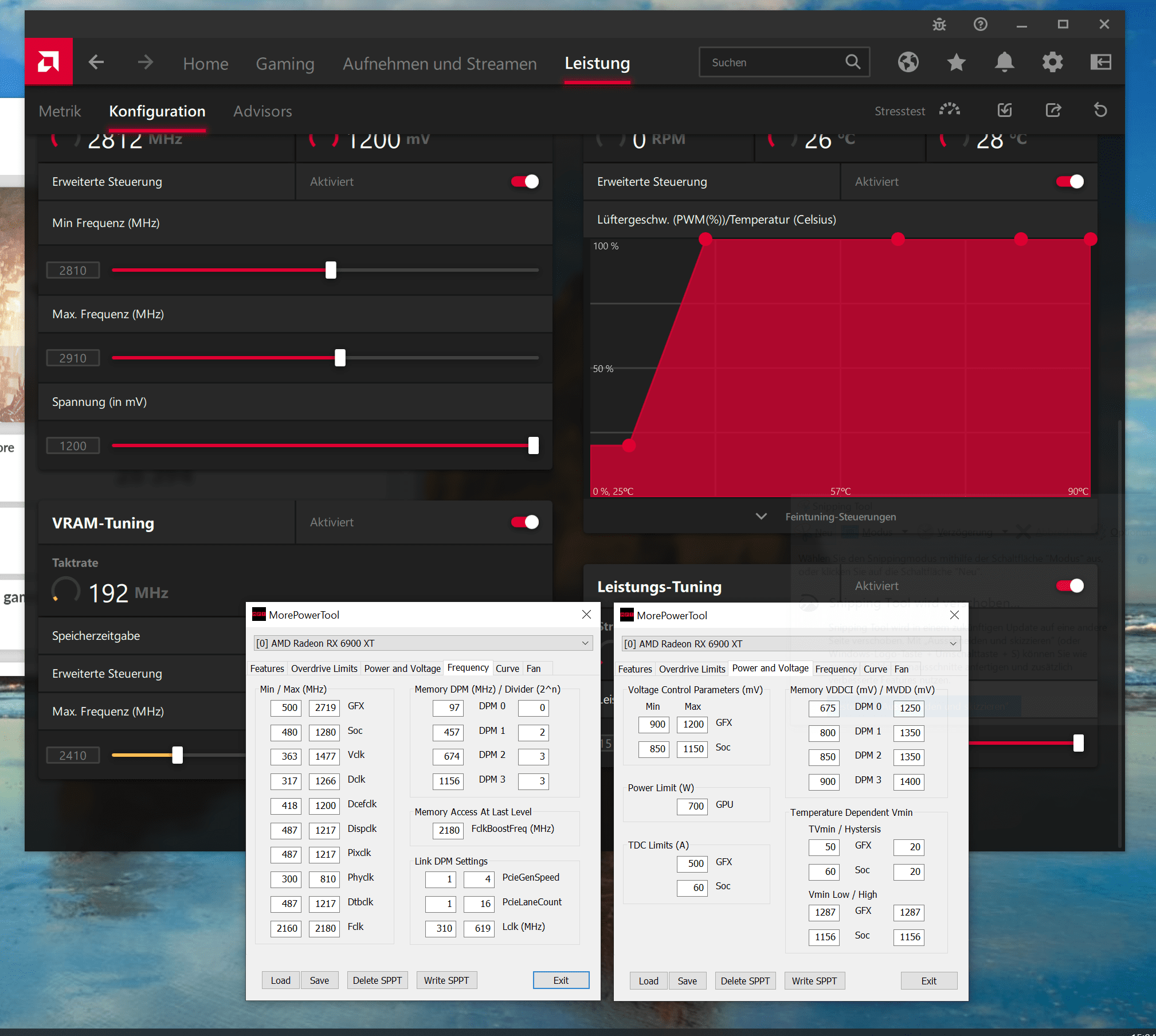Open notifications bell icon
Viewport: 1156px width, 1036px height.
pyautogui.click(x=1004, y=62)
